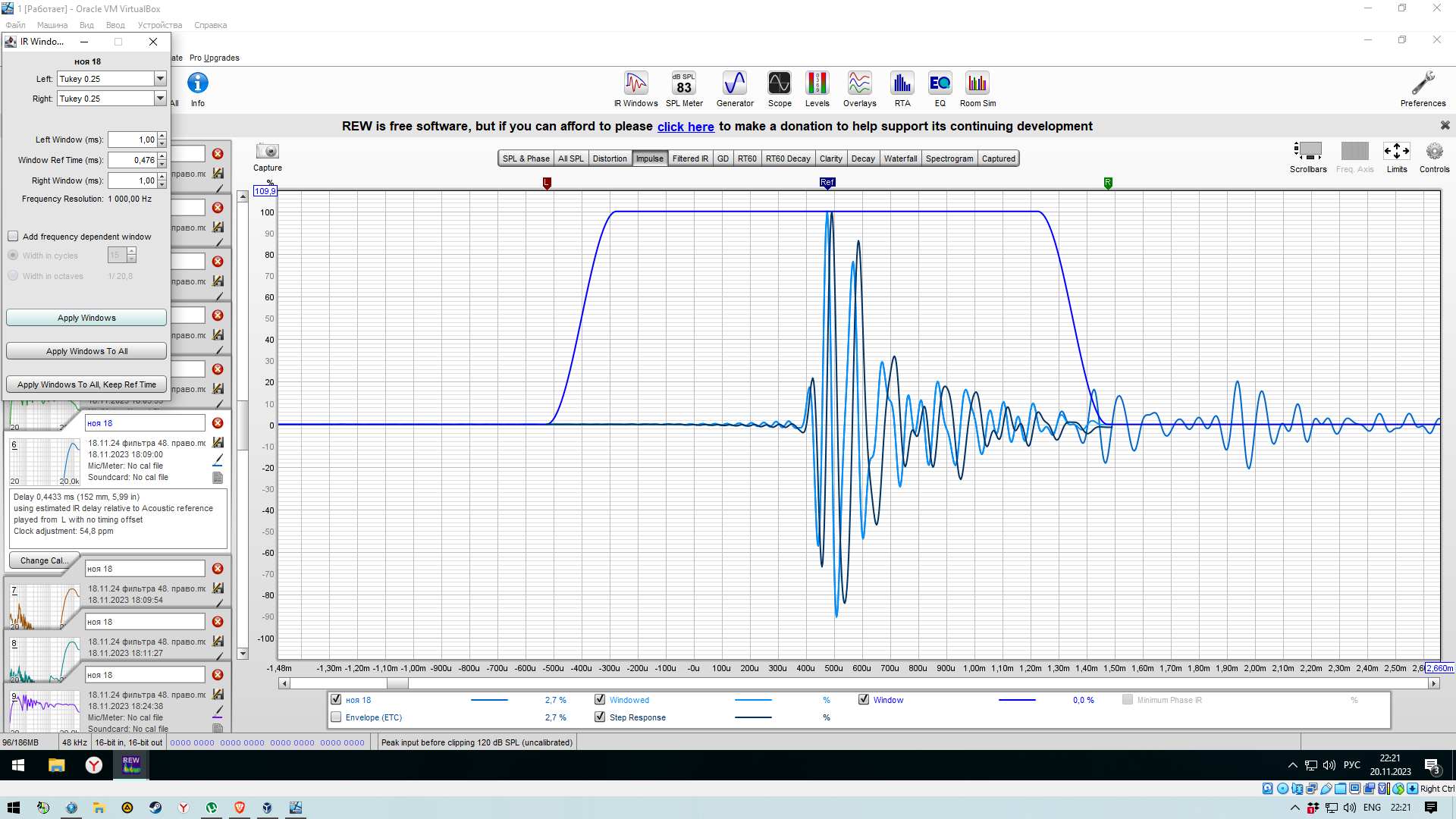The height and width of the screenshot is (819, 1456).
Task: Uncheck the Step Response trace
Action: [x=600, y=717]
